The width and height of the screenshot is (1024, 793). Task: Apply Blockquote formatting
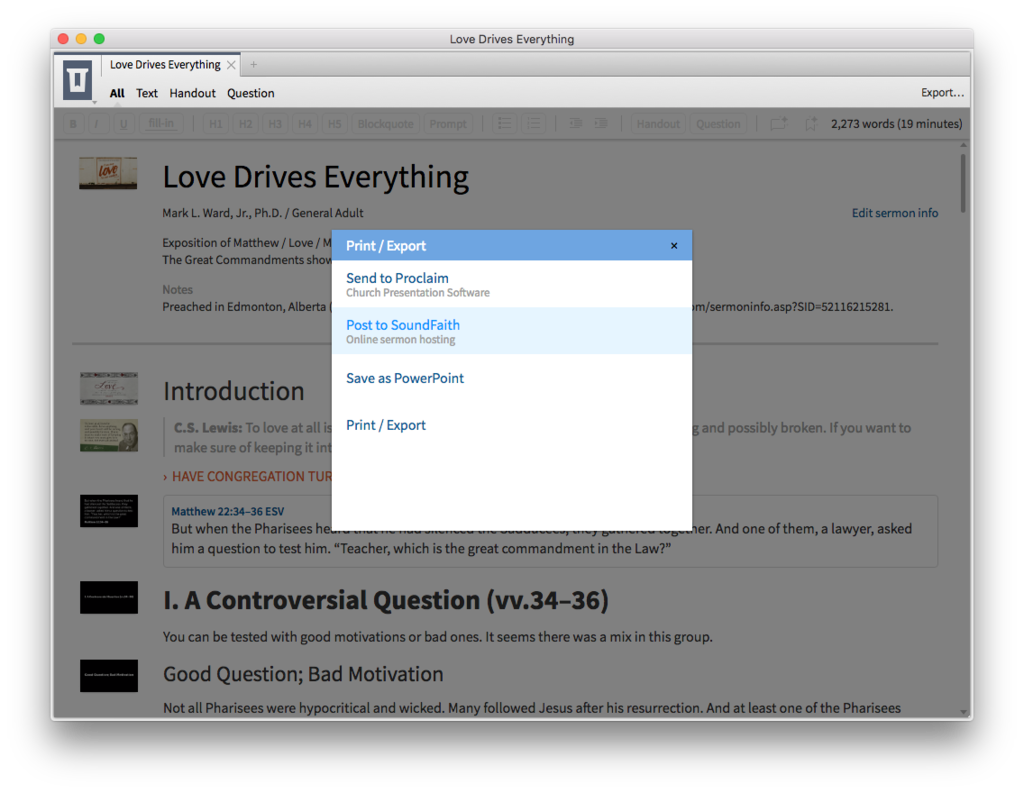coord(385,123)
